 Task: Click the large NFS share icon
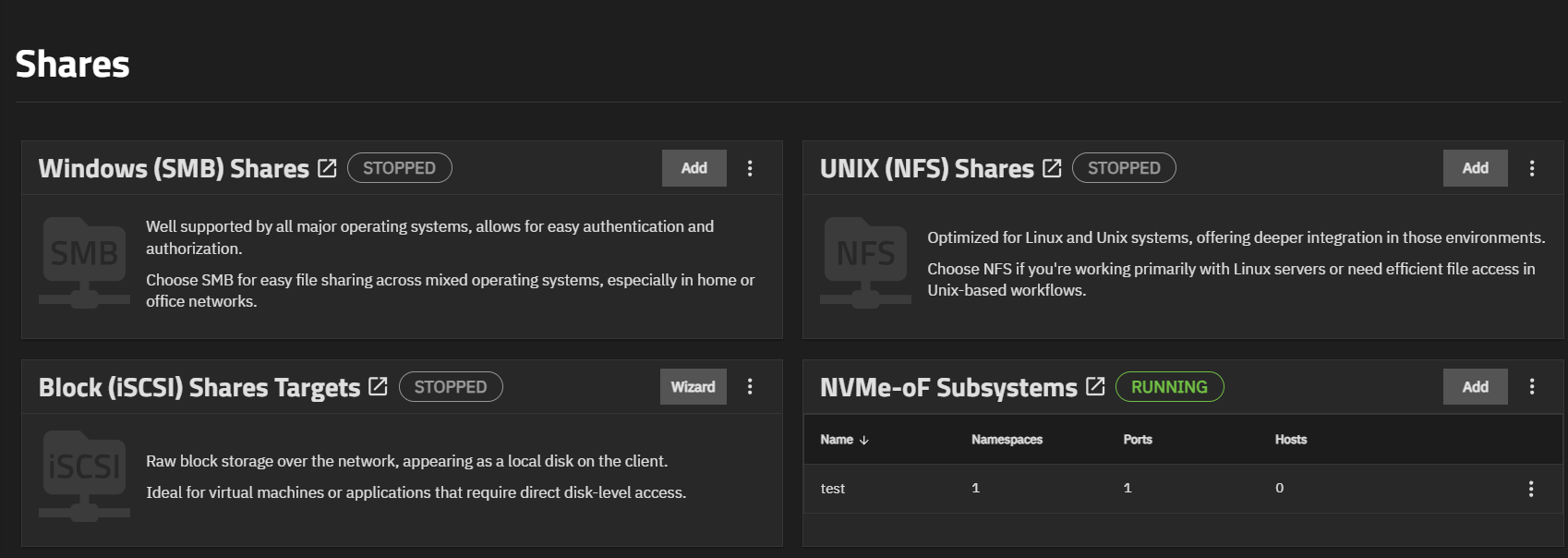[865, 262]
